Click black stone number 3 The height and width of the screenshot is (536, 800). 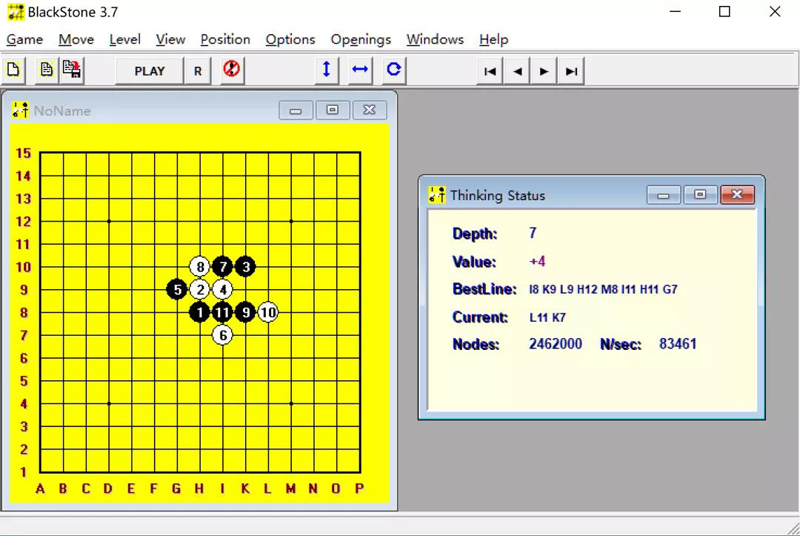pyautogui.click(x=246, y=267)
